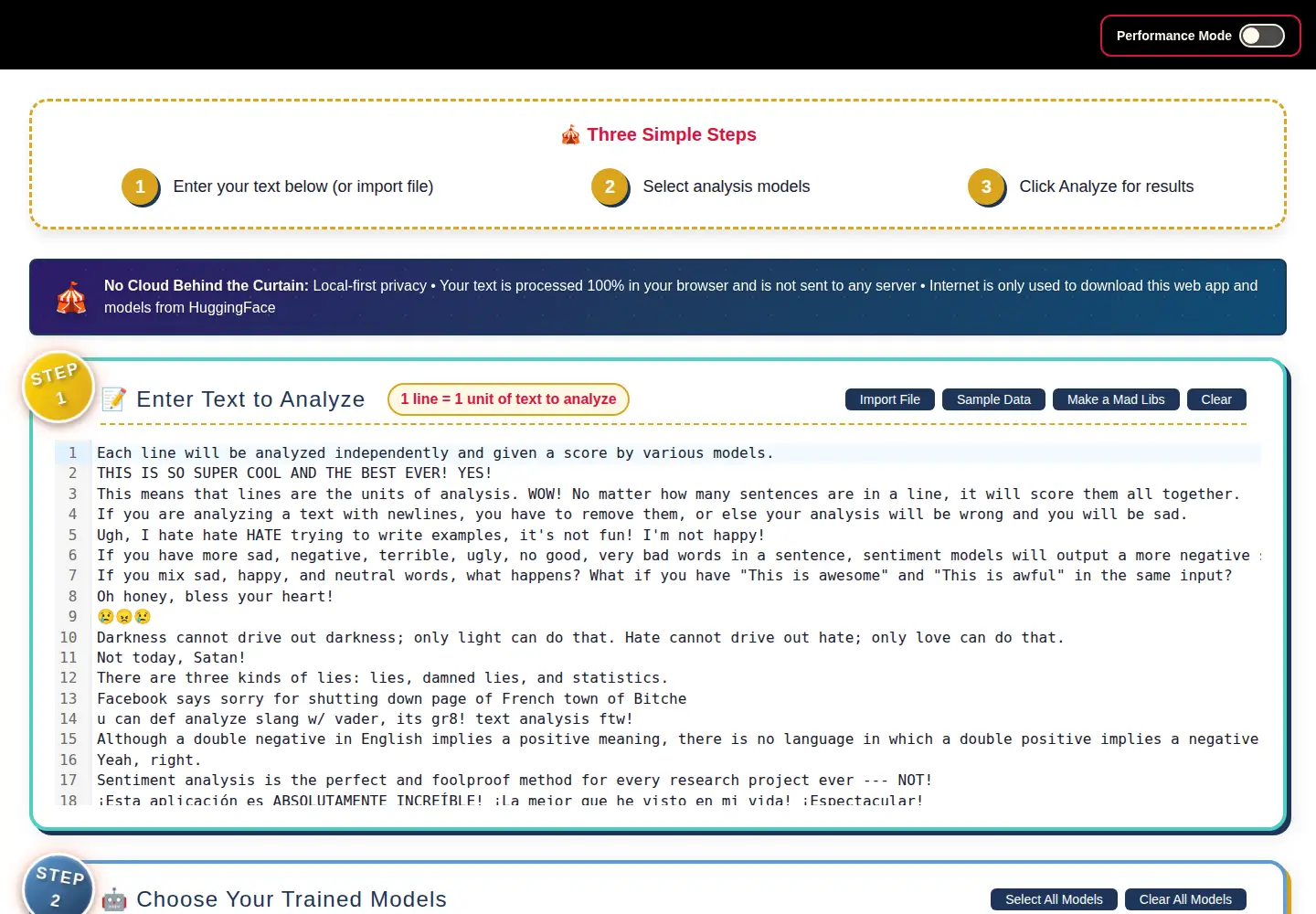This screenshot has width=1316, height=914.
Task: Click the circus tent icon beside Three Simple Steps
Action: click(x=570, y=135)
